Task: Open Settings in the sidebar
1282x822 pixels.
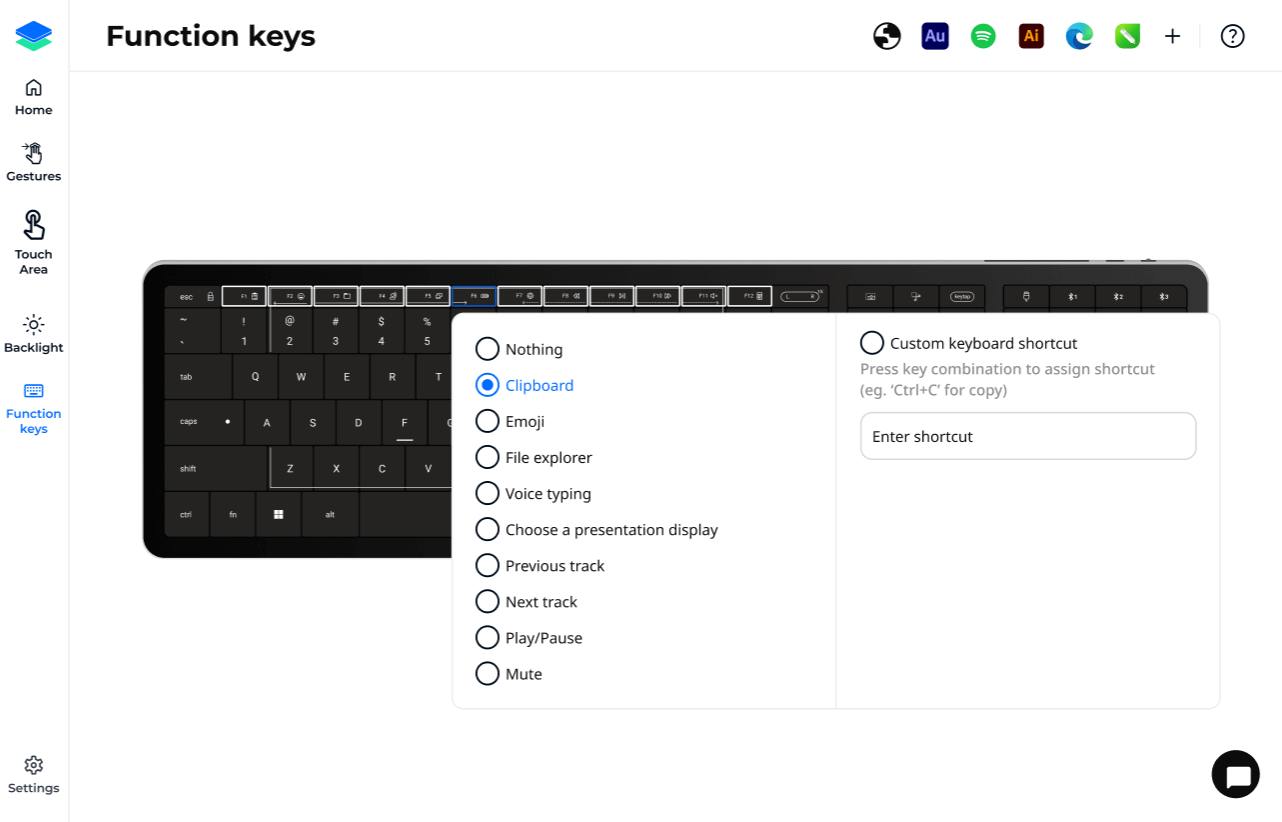Action: 33,775
